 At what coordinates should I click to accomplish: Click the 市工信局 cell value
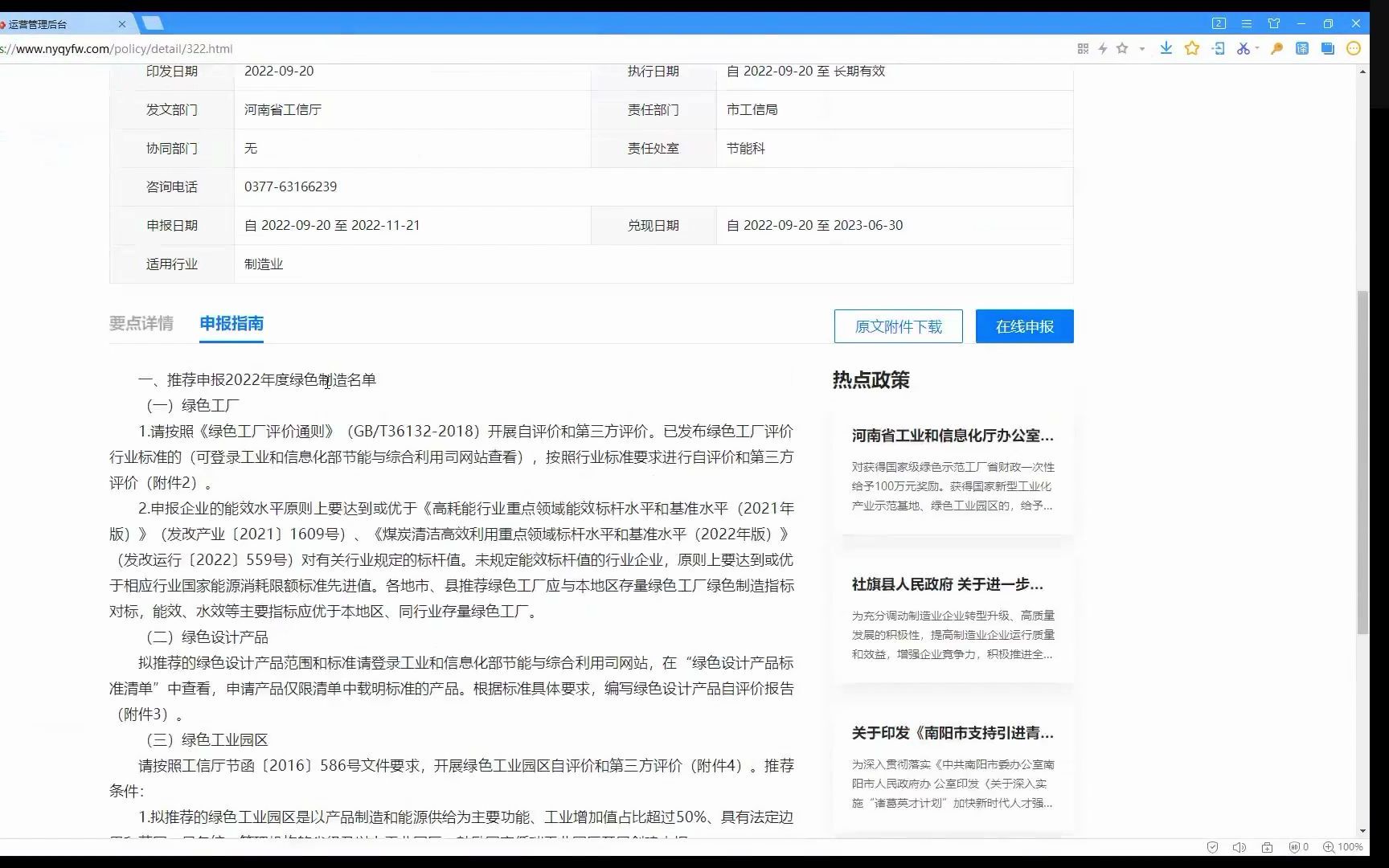[752, 109]
